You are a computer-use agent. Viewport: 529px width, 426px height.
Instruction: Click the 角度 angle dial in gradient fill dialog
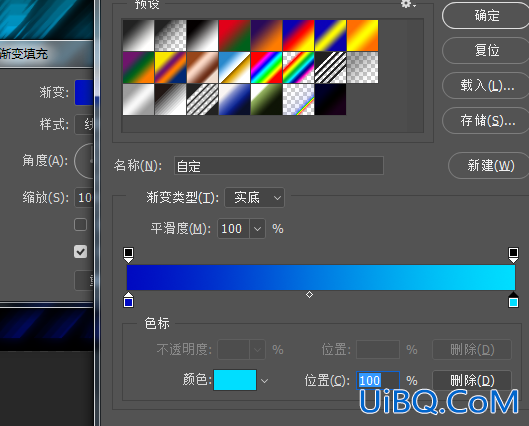(x=84, y=161)
